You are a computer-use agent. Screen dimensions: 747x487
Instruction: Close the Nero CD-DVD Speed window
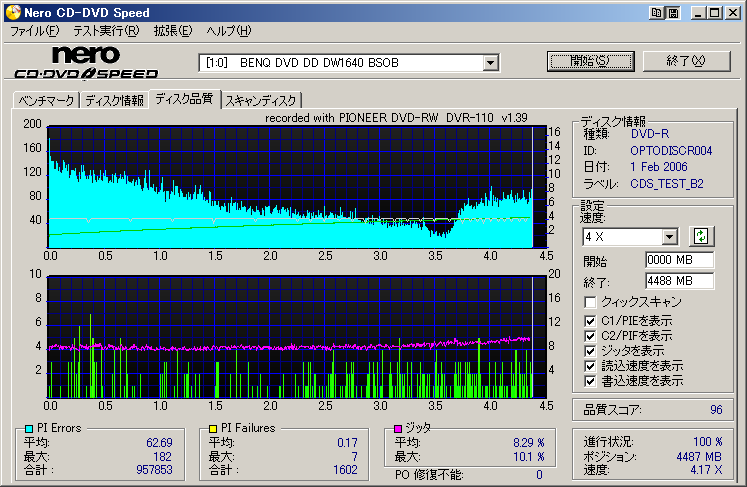[732, 13]
